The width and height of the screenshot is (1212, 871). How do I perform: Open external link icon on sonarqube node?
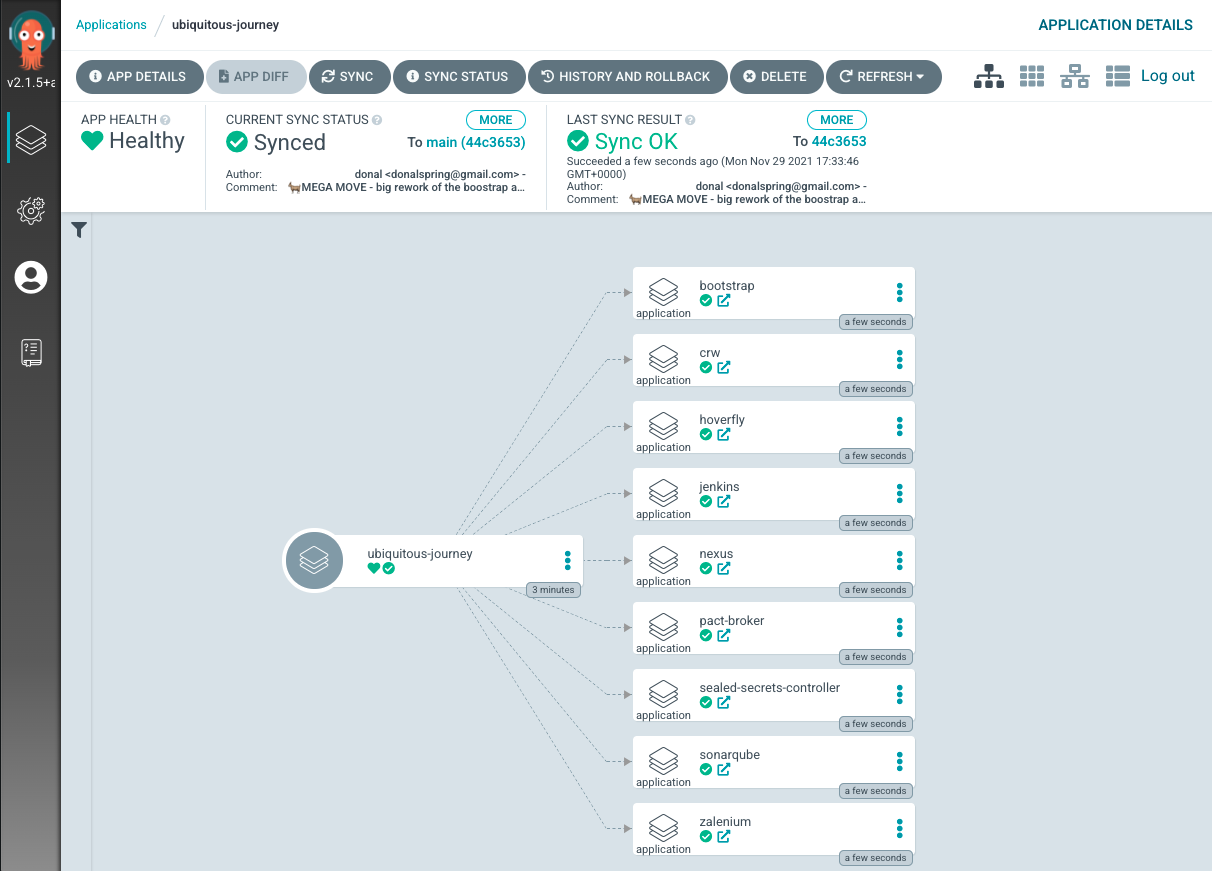pos(724,769)
